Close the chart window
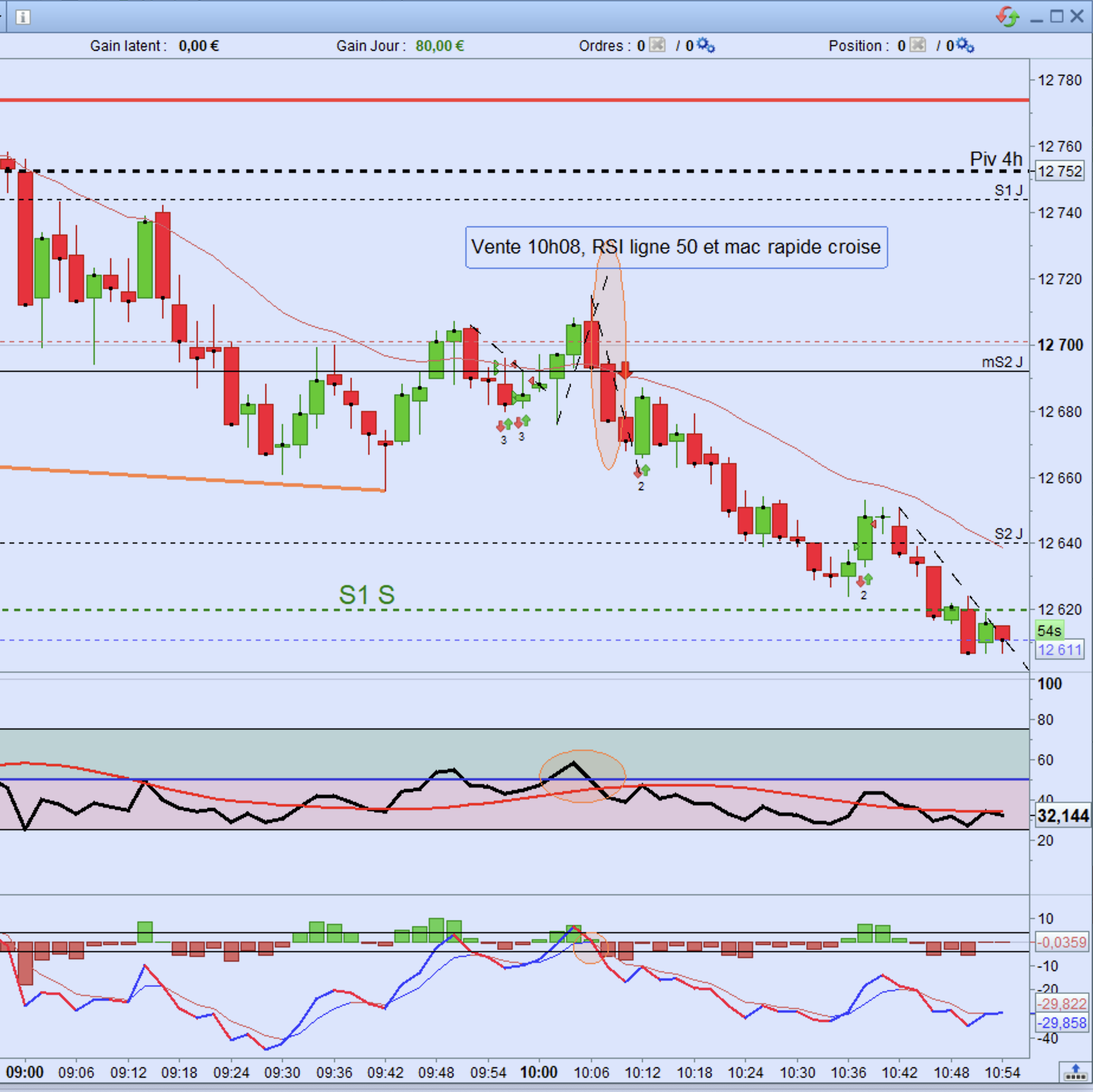 [1077, 17]
